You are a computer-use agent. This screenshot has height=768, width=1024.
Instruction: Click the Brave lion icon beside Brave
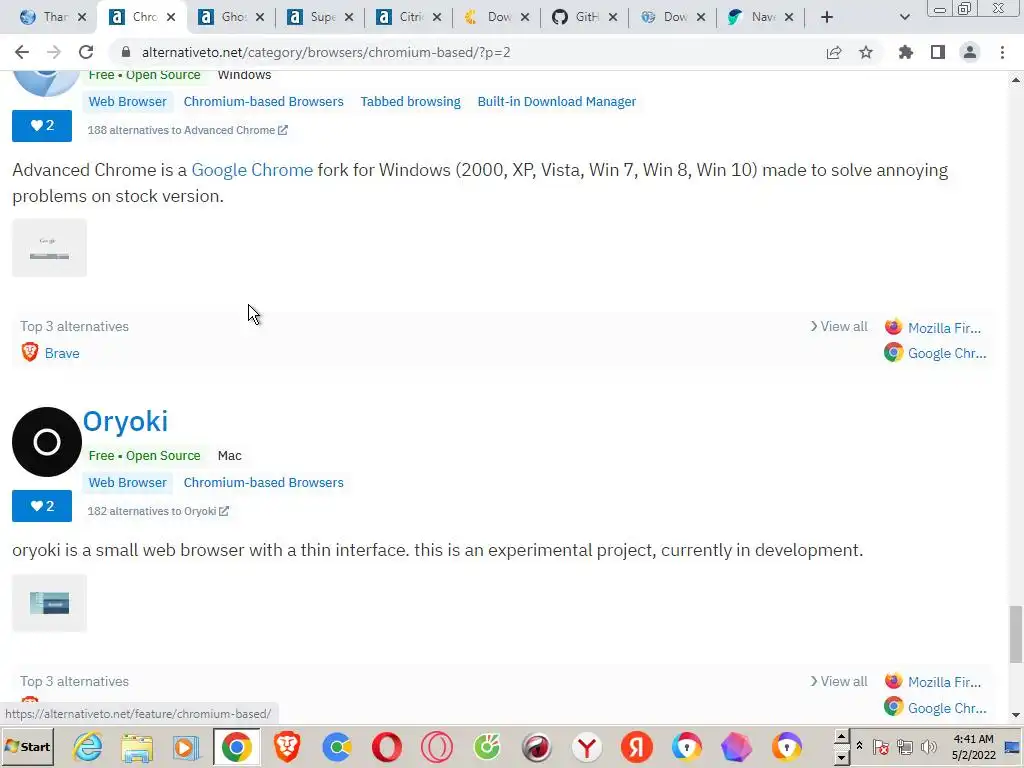click(30, 352)
